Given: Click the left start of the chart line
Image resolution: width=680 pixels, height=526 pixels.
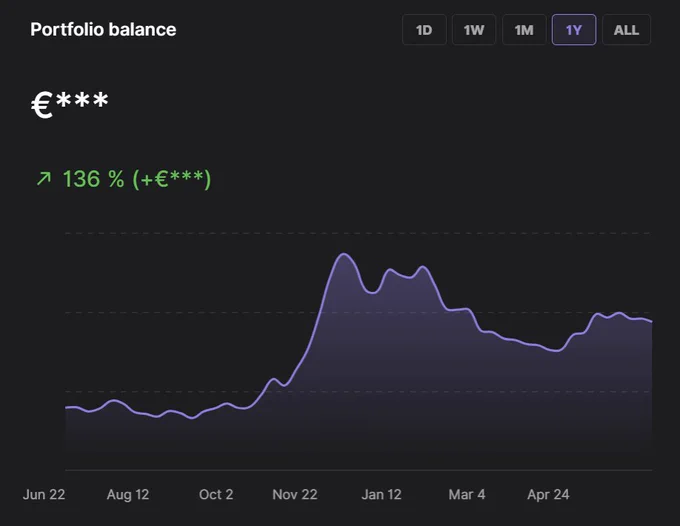Looking at the screenshot, I should point(66,407).
